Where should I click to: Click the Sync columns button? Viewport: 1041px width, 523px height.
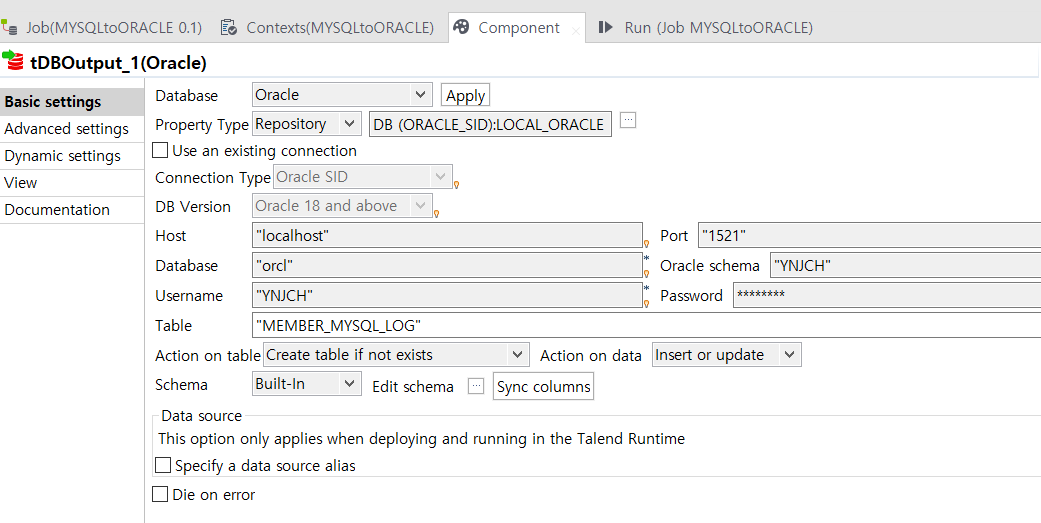click(544, 387)
